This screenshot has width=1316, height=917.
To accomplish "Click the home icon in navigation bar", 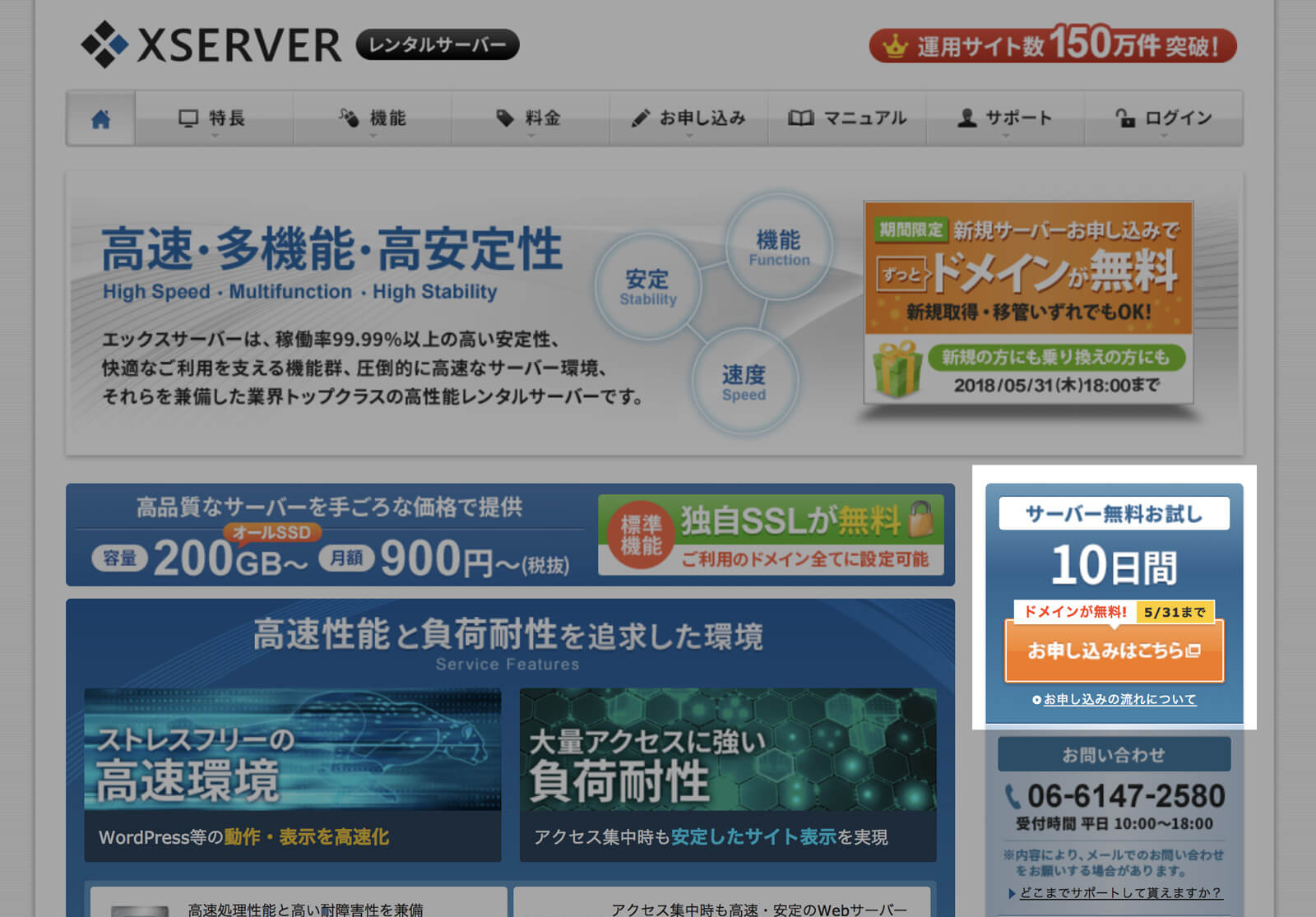I will point(100,119).
